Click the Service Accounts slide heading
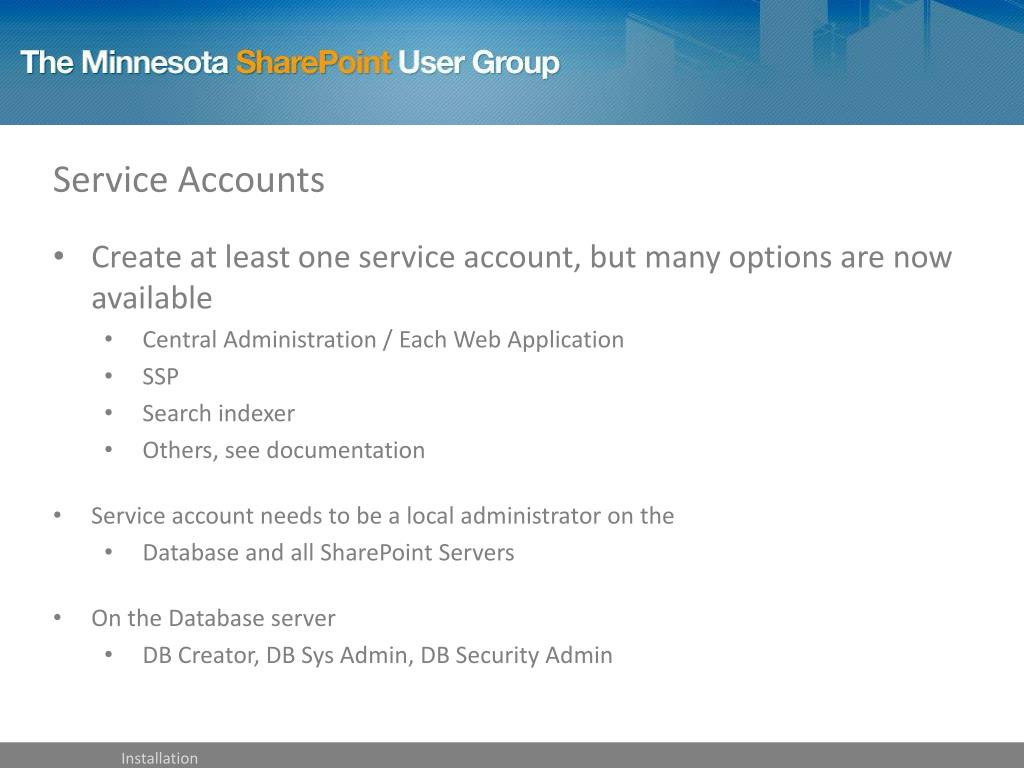 click(189, 180)
